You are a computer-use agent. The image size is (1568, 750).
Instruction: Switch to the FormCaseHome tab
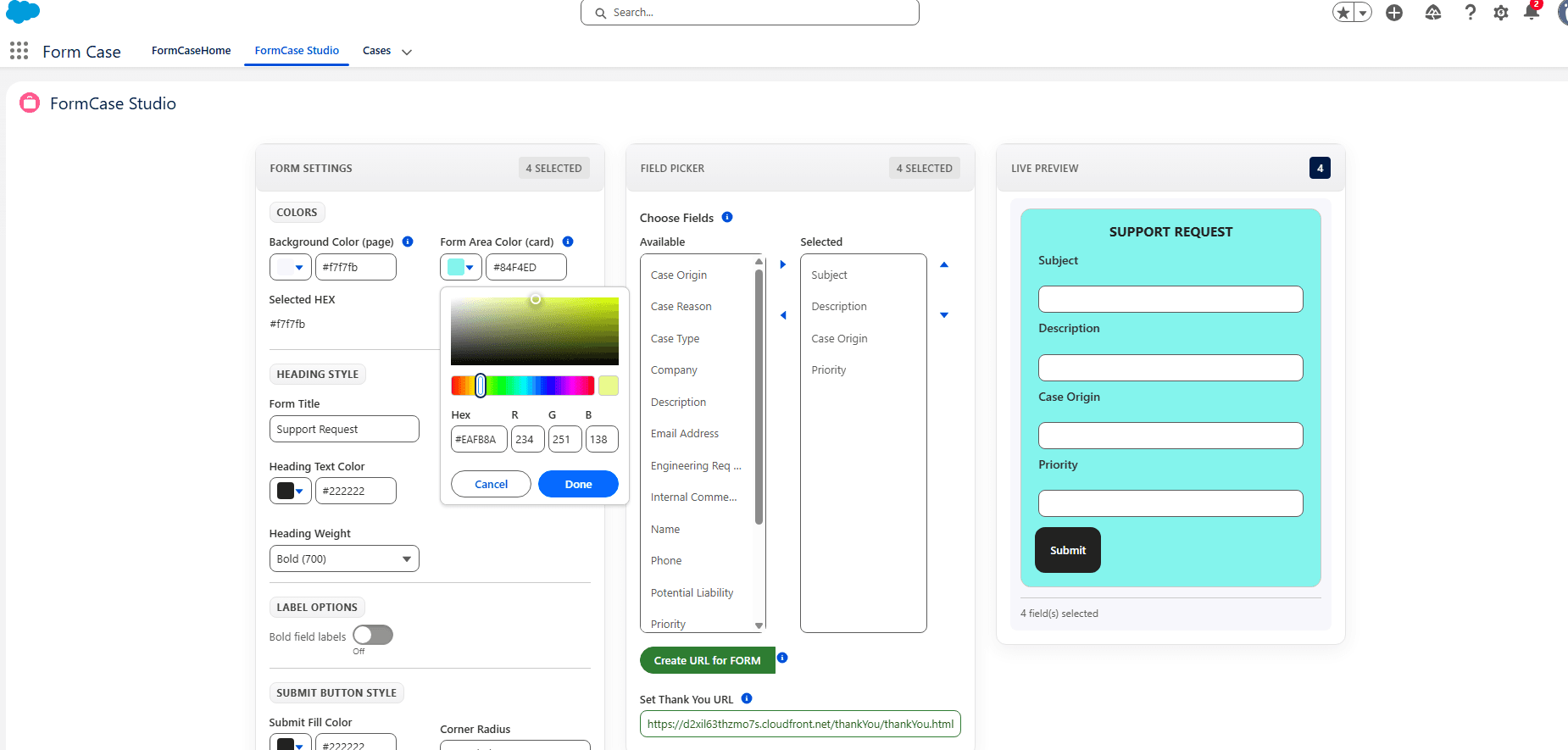point(191,51)
